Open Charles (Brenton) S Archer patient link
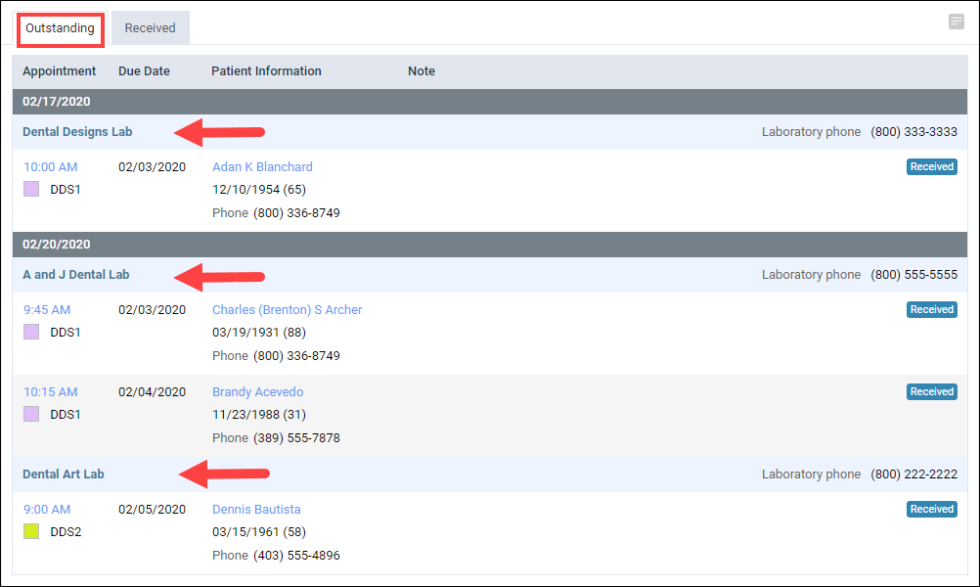Screen dimensions: 980x587 [x=287, y=310]
